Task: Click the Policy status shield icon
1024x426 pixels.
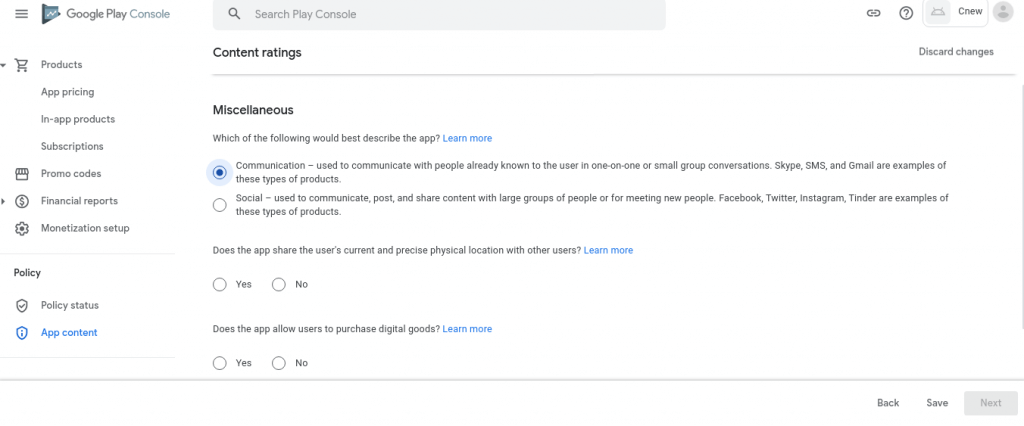Action: (x=21, y=305)
